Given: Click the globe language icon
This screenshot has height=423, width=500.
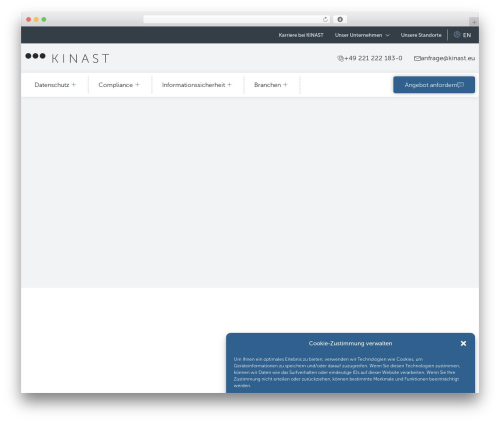Looking at the screenshot, I should [457, 35].
